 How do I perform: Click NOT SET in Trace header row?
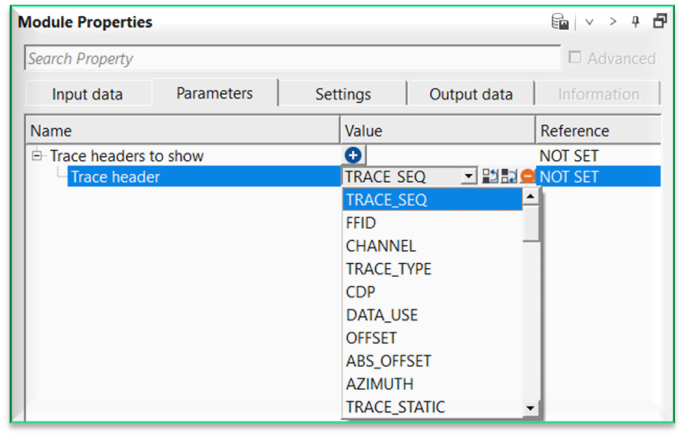click(x=569, y=177)
